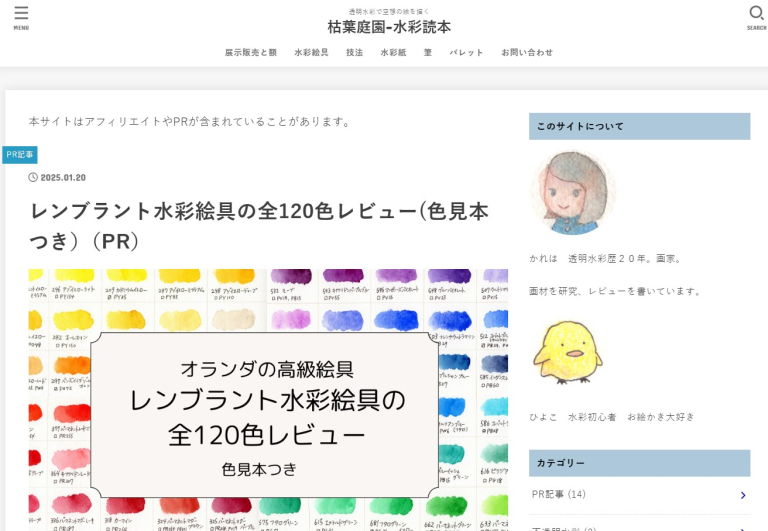Select 水彩絵具 in navigation menu
The image size is (768, 531).
[x=311, y=52]
